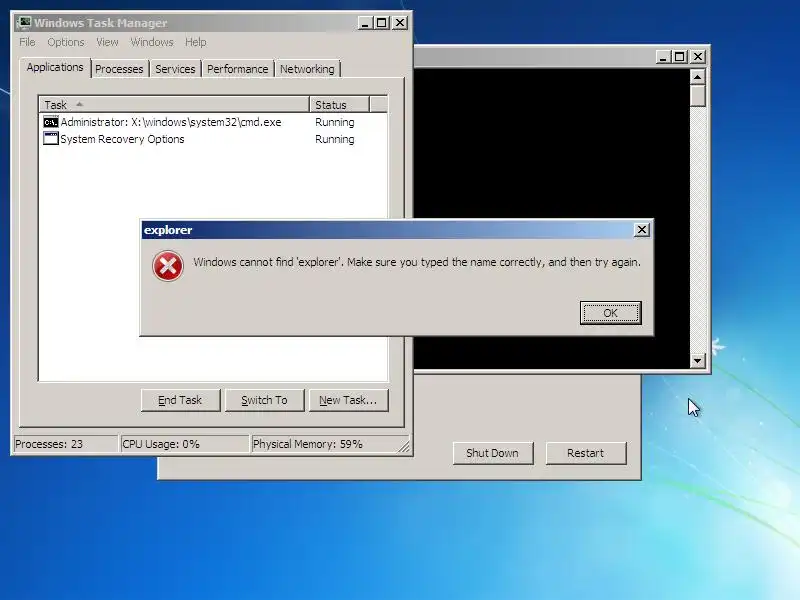Viewport: 800px width, 600px height.
Task: Open the Options menu in Task Manager
Action: 66,42
